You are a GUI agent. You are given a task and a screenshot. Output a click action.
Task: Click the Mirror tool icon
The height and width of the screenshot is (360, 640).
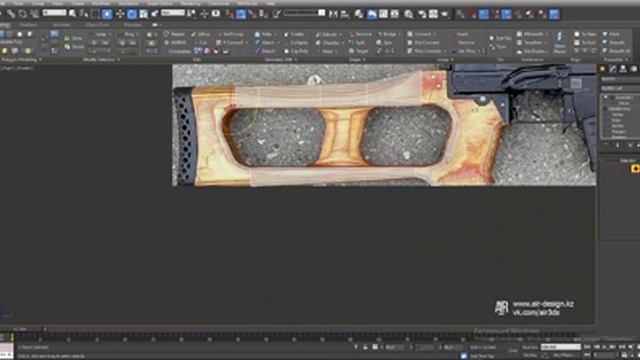point(333,14)
